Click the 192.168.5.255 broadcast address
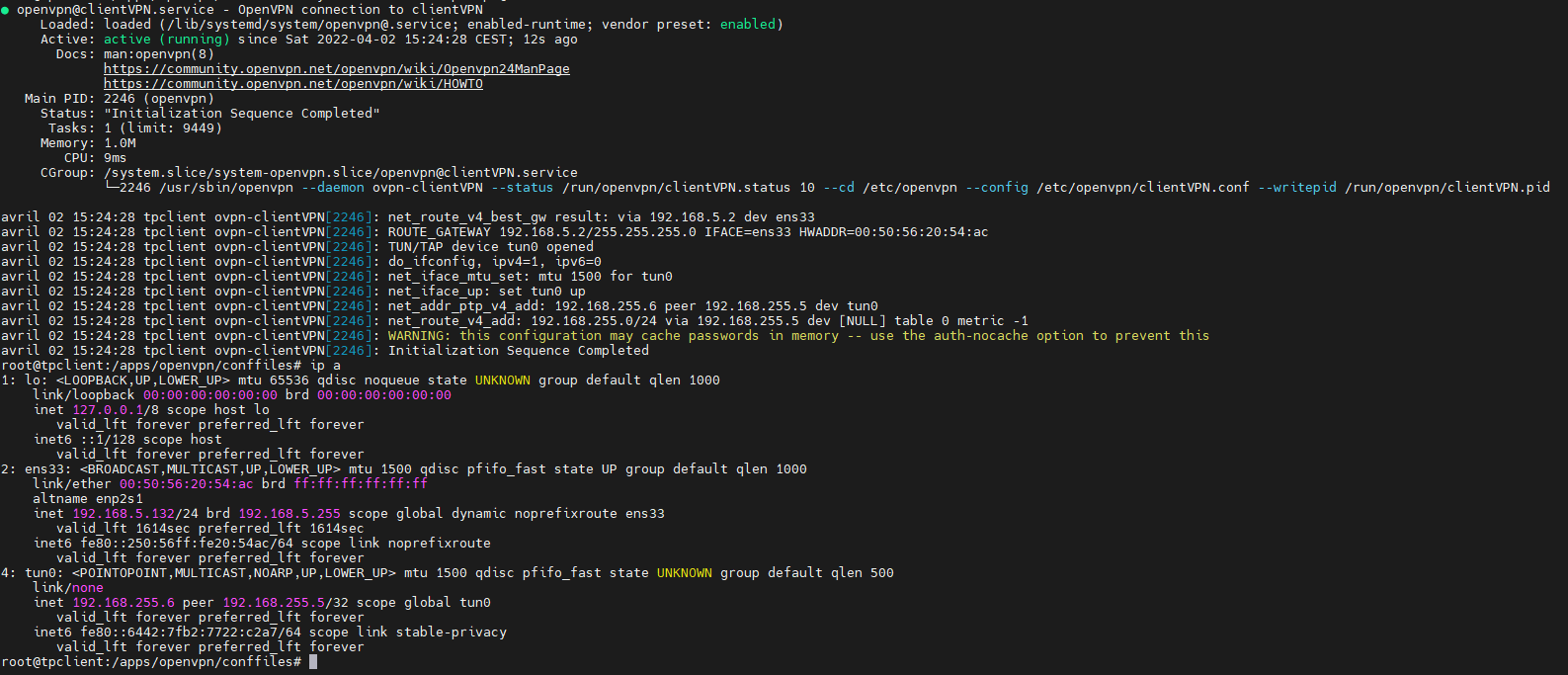This screenshot has height=675, width=1568. pyautogui.click(x=289, y=514)
